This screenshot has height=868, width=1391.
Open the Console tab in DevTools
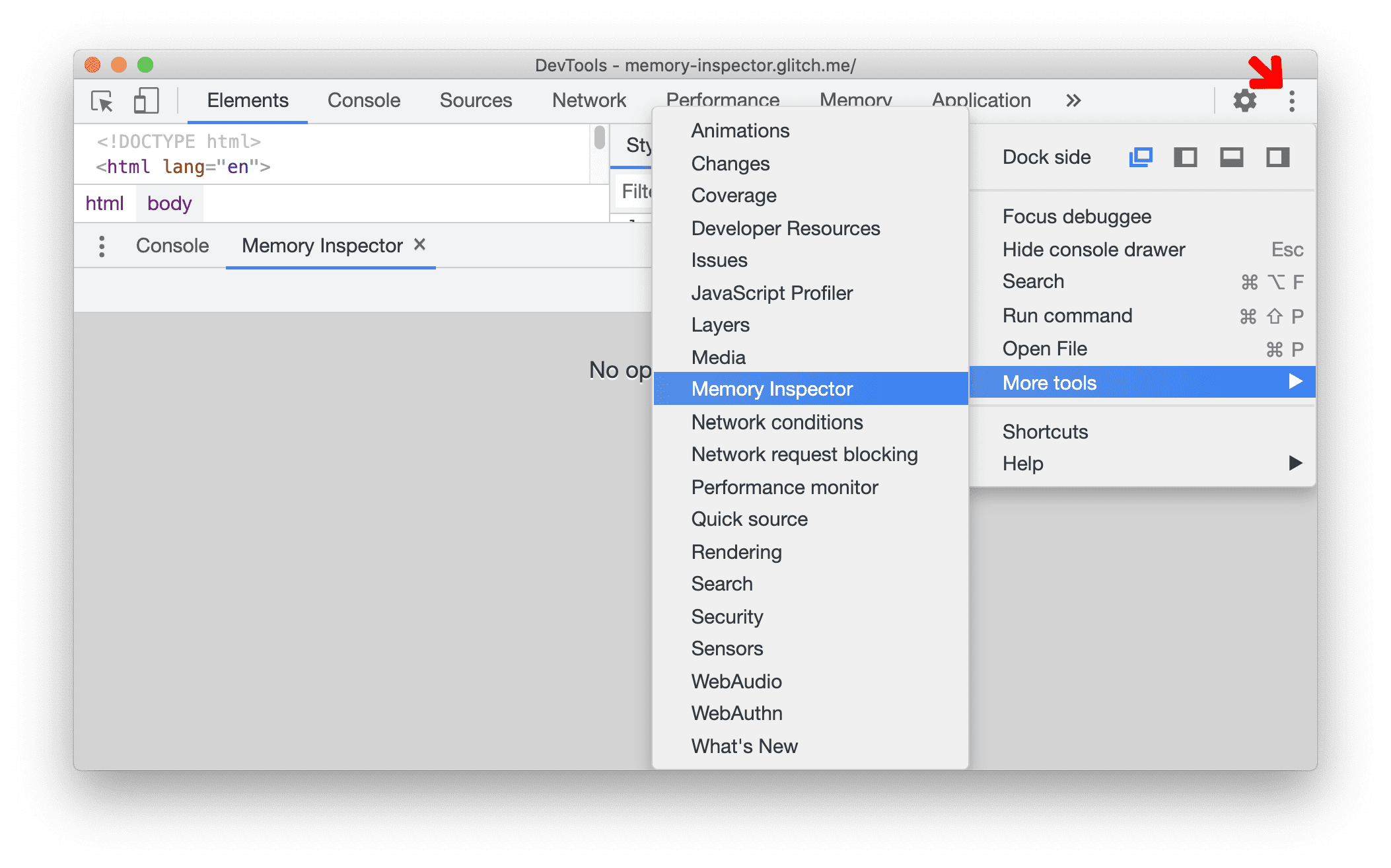click(x=362, y=101)
